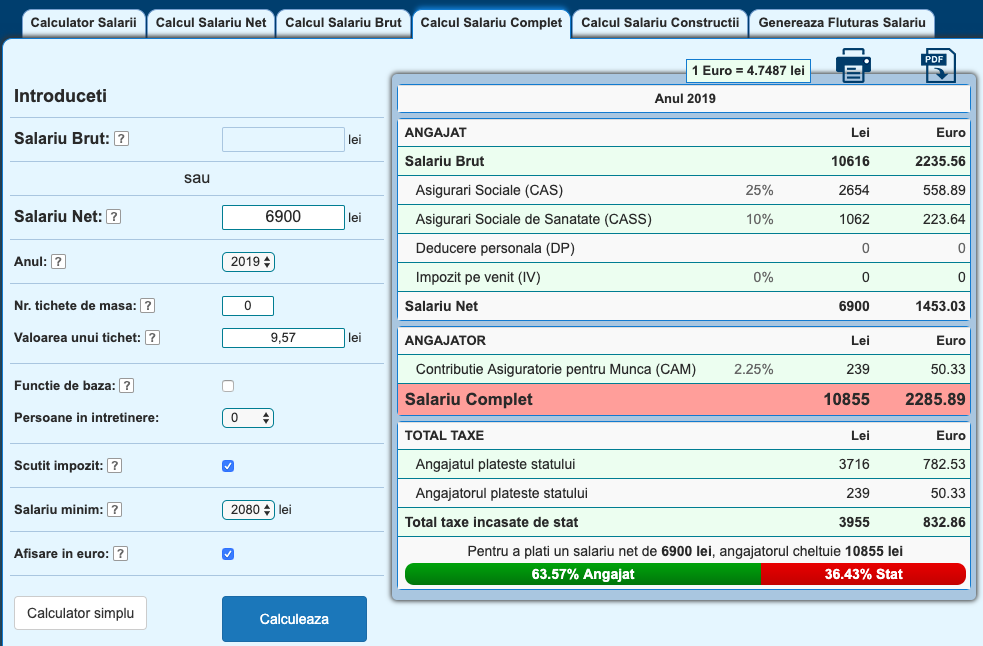Open the Anul 2019 year dropdown
Viewport: 983px width, 646px height.
[x=248, y=262]
